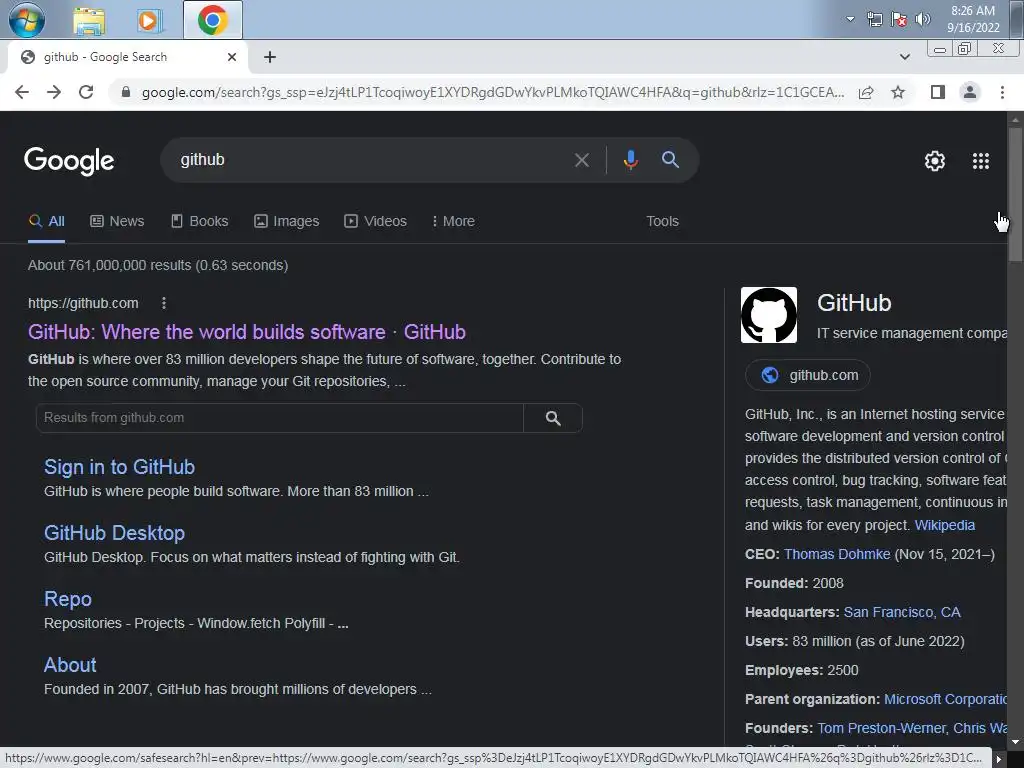This screenshot has width=1024, height=768.
Task: Open the github.com result options menu
Action: coord(164,303)
